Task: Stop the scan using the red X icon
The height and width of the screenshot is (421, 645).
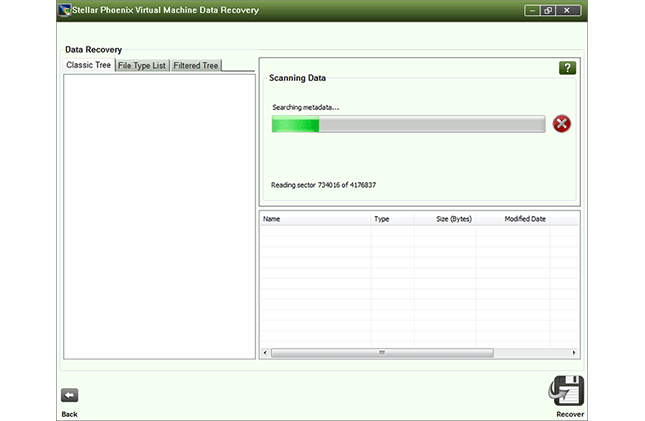Action: [562, 124]
